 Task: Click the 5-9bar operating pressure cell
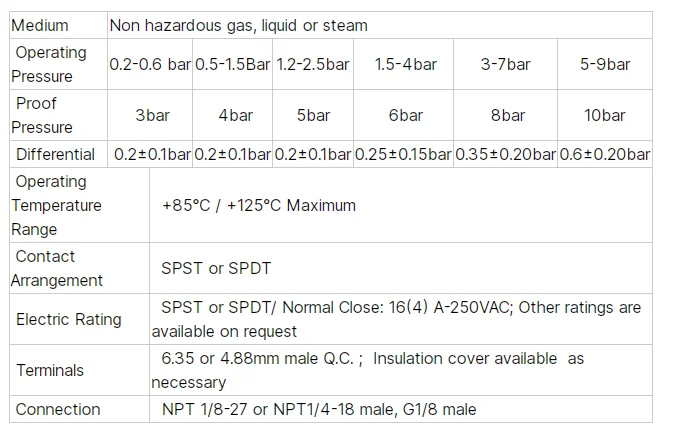pyautogui.click(x=605, y=64)
